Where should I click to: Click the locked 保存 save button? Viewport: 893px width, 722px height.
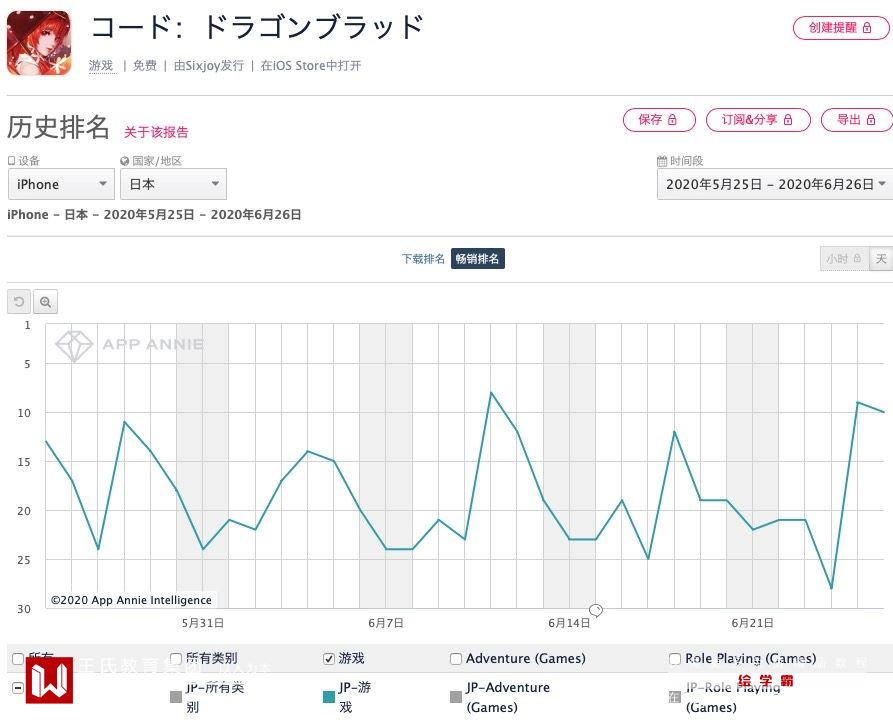[x=658, y=120]
